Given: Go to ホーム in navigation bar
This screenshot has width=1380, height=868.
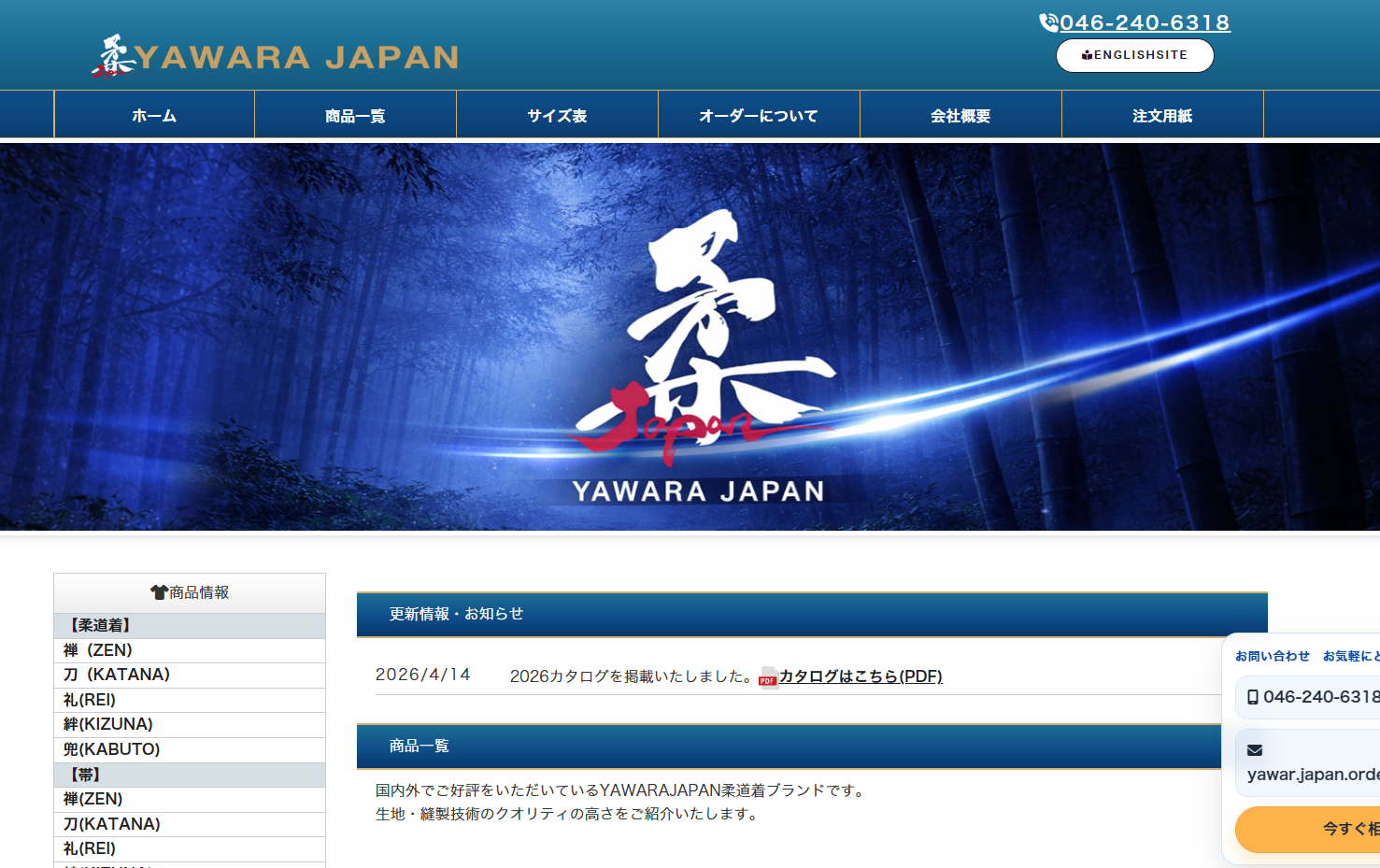Looking at the screenshot, I should coord(154,115).
